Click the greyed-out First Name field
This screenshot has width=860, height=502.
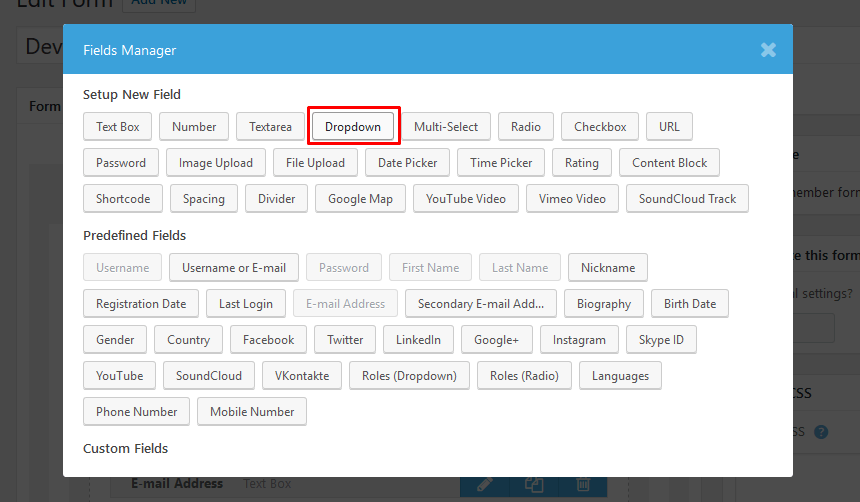(431, 268)
